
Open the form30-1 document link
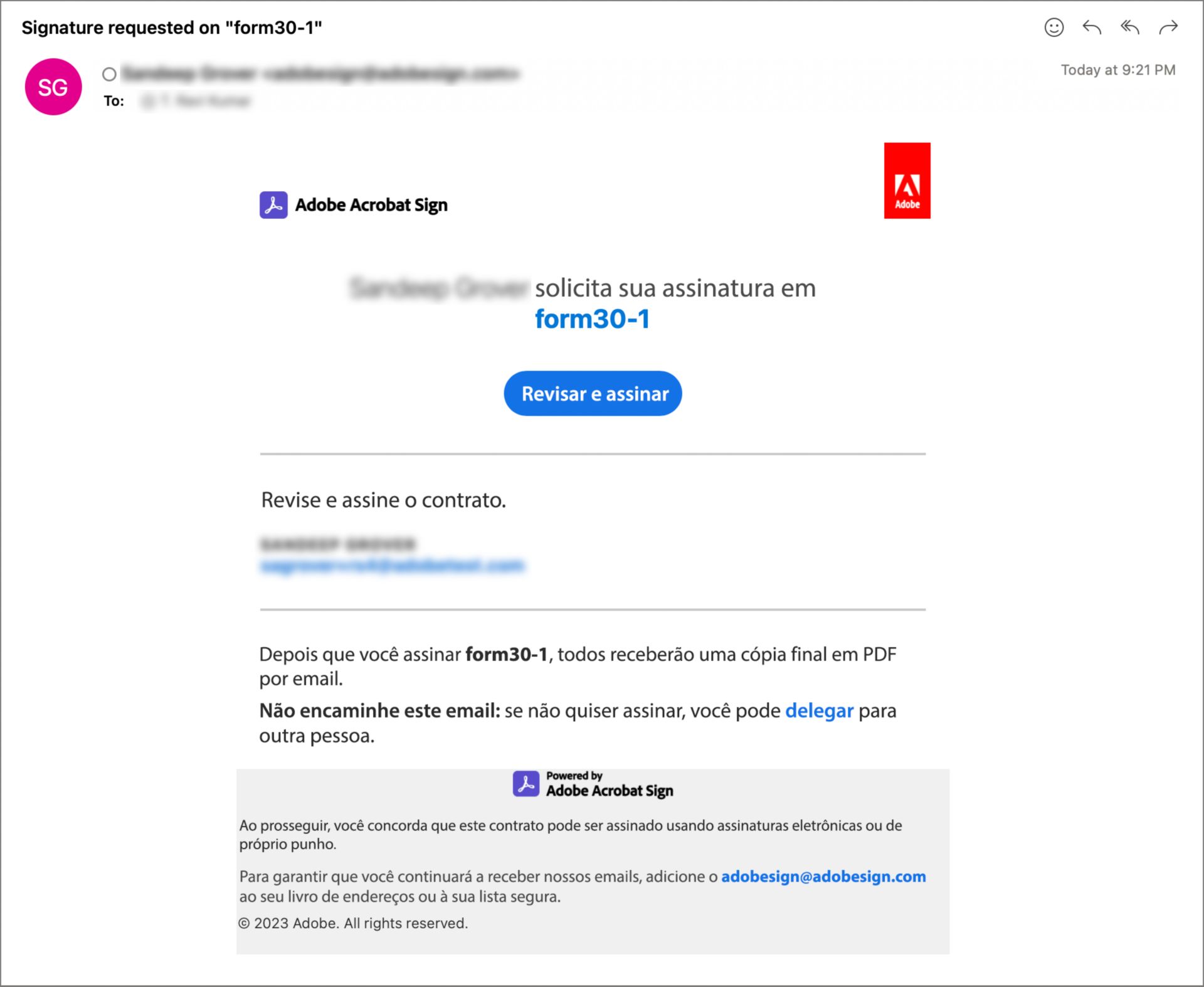[x=592, y=319]
